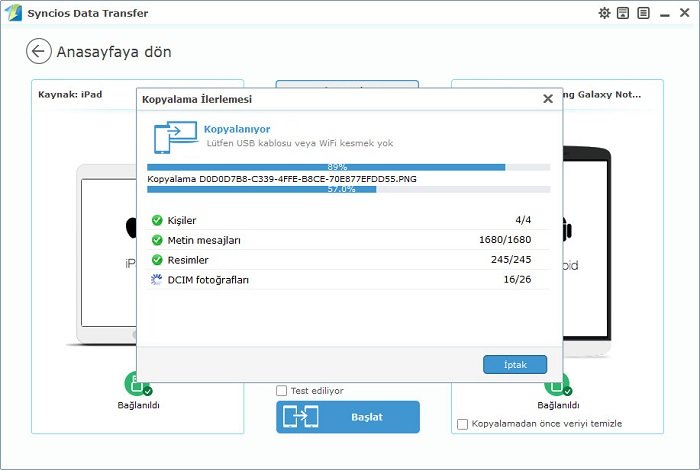Screen dimensions: 700x470
Task: Click the back arrow next to Anasayfaya dön
Action: 38,51
